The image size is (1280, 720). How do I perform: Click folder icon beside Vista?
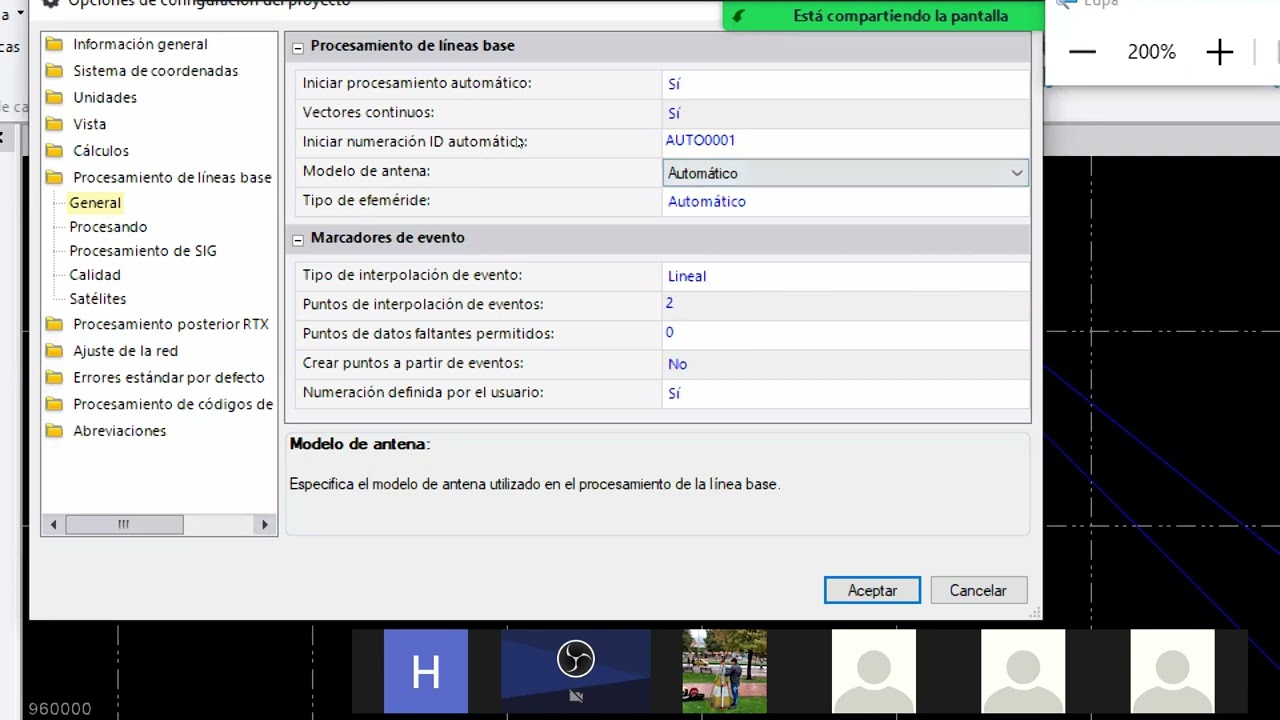[x=54, y=124]
